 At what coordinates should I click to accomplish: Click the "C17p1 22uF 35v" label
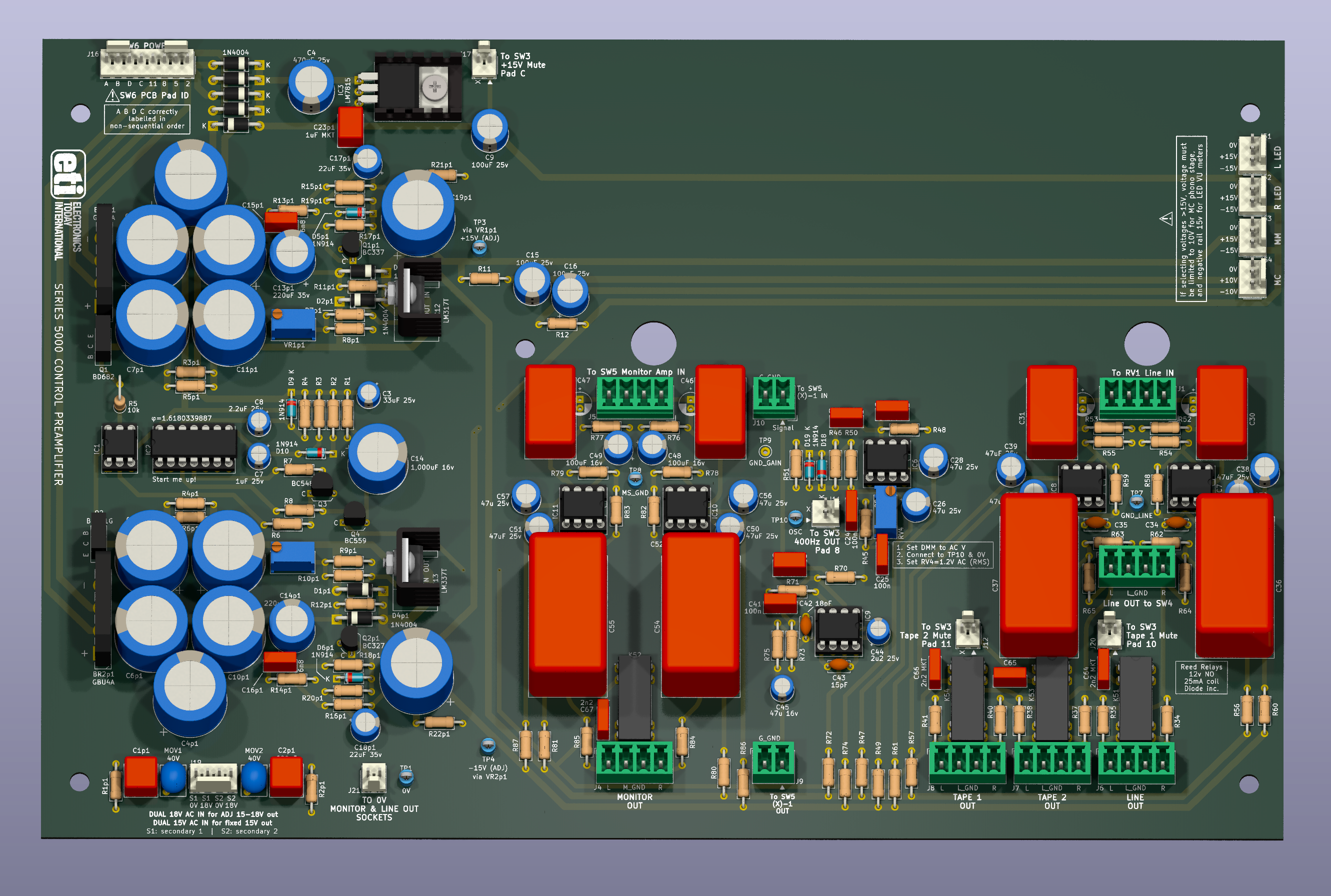point(334,163)
